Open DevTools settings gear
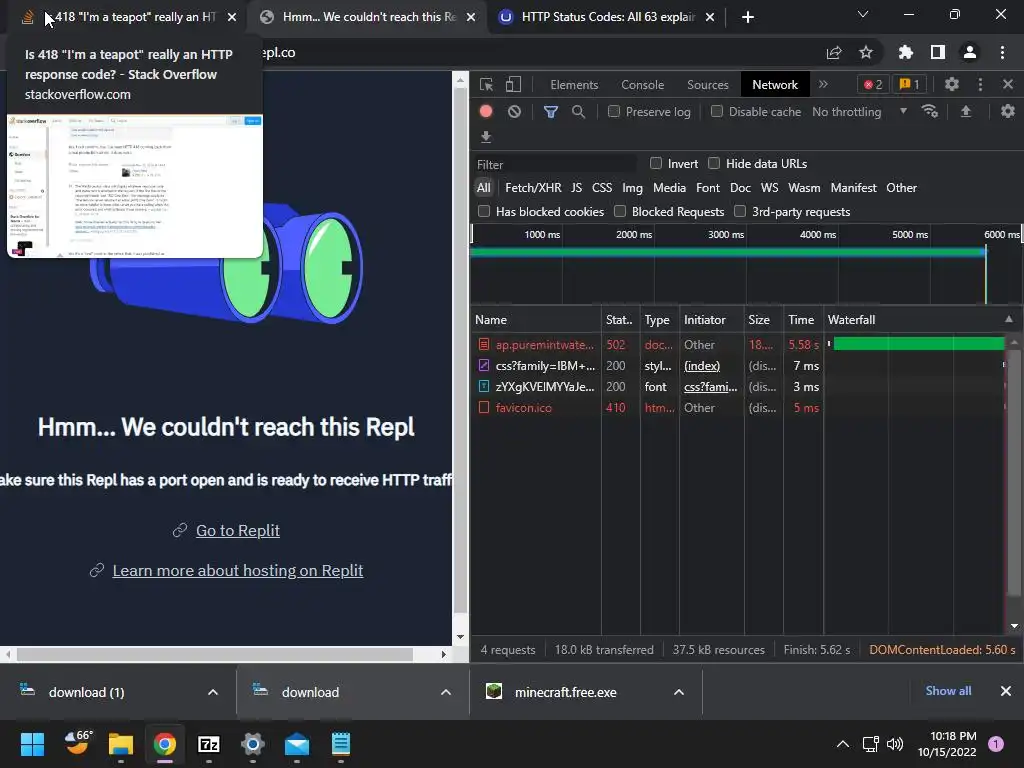1024x768 pixels. point(952,84)
